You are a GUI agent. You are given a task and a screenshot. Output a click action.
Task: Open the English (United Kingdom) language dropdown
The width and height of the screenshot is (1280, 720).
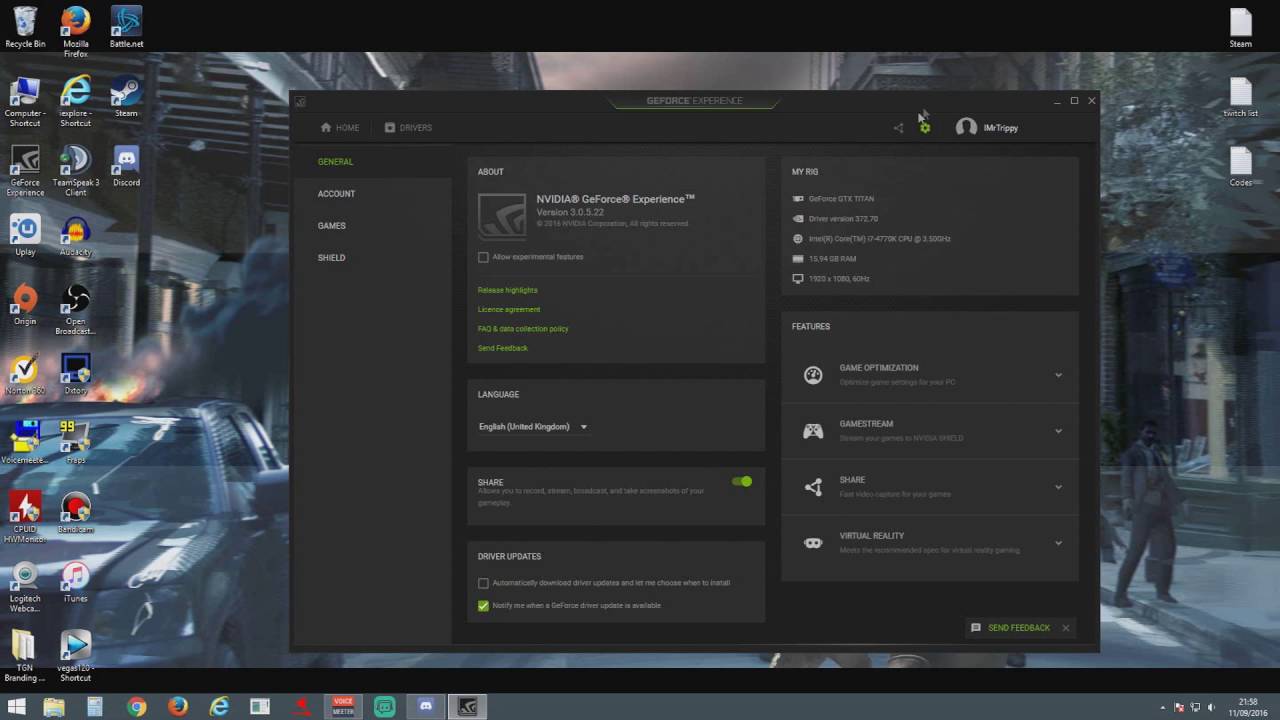[x=533, y=427]
